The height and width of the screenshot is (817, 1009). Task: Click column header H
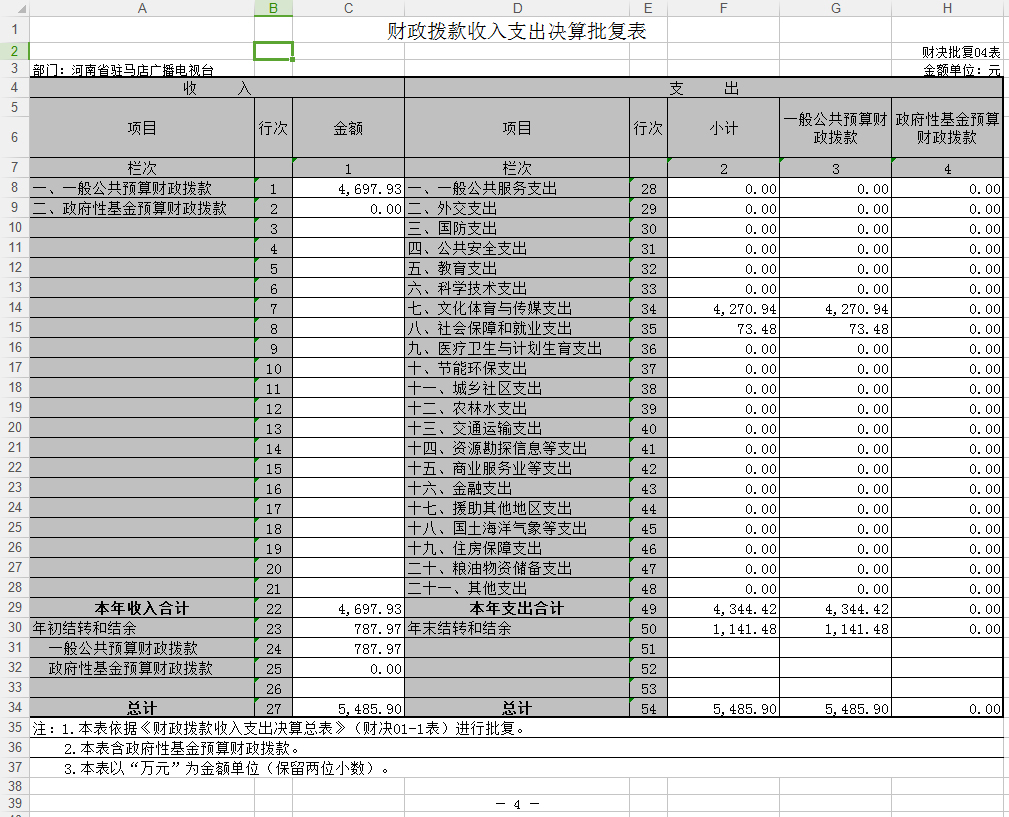pyautogui.click(x=947, y=8)
